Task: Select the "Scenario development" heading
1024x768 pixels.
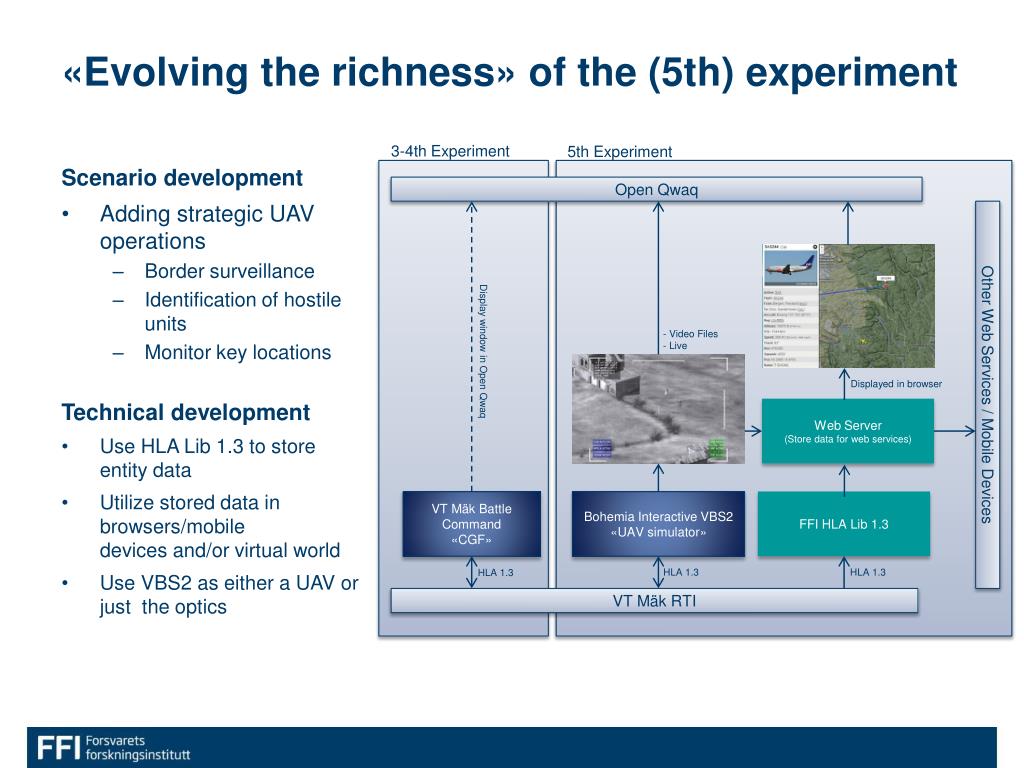Action: (182, 178)
